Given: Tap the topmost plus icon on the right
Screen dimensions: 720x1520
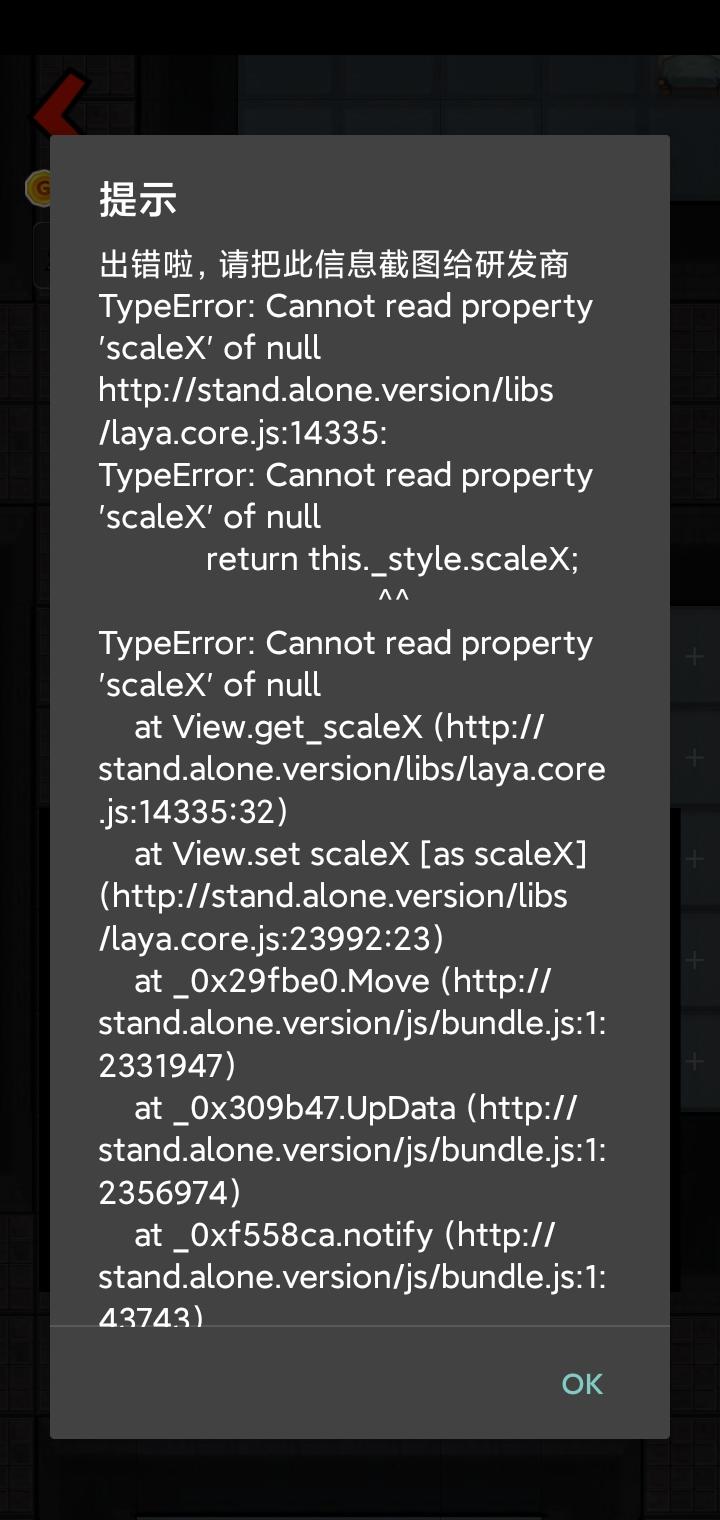Looking at the screenshot, I should click(x=694, y=657).
